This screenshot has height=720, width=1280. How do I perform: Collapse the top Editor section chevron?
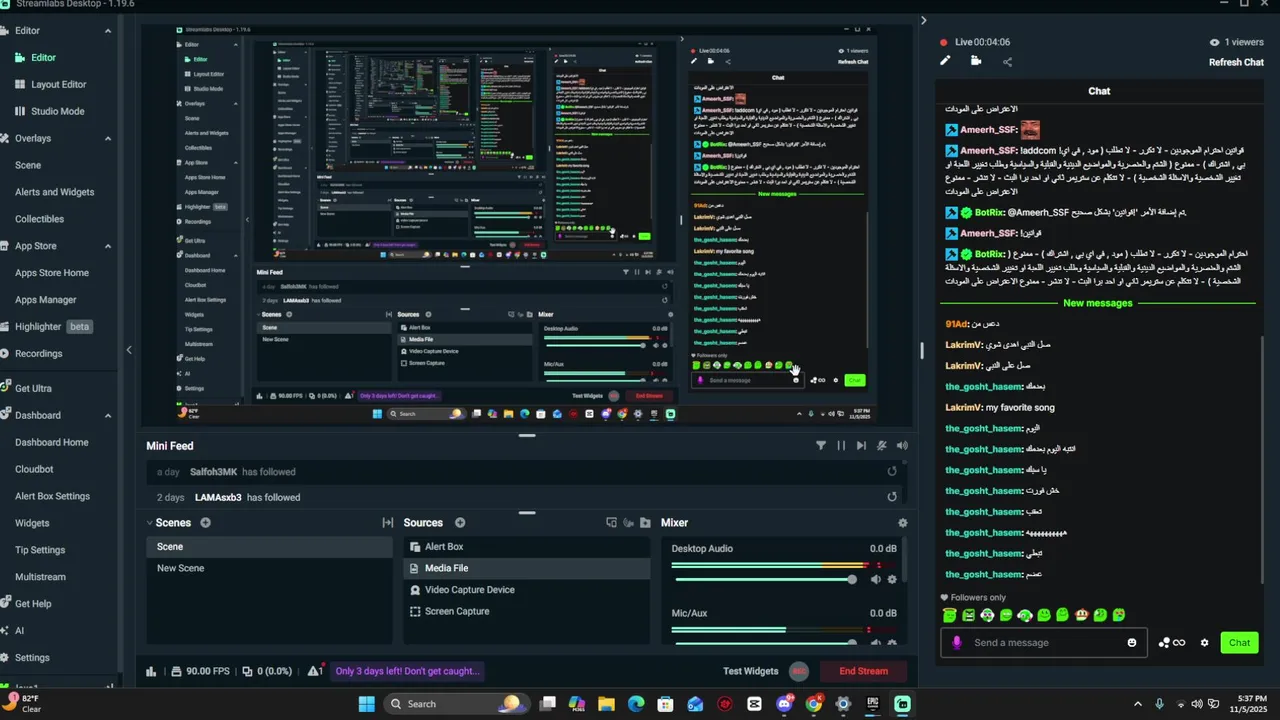click(x=108, y=31)
